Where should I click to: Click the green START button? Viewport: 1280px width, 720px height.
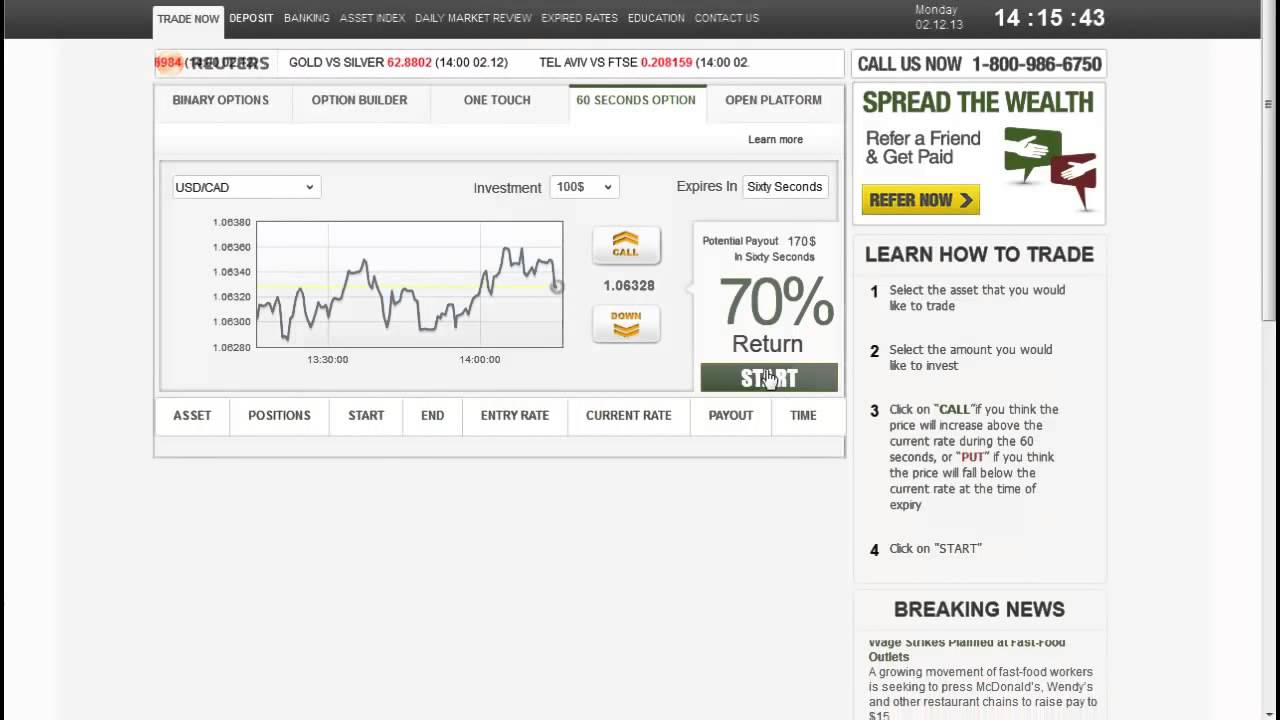(x=769, y=378)
